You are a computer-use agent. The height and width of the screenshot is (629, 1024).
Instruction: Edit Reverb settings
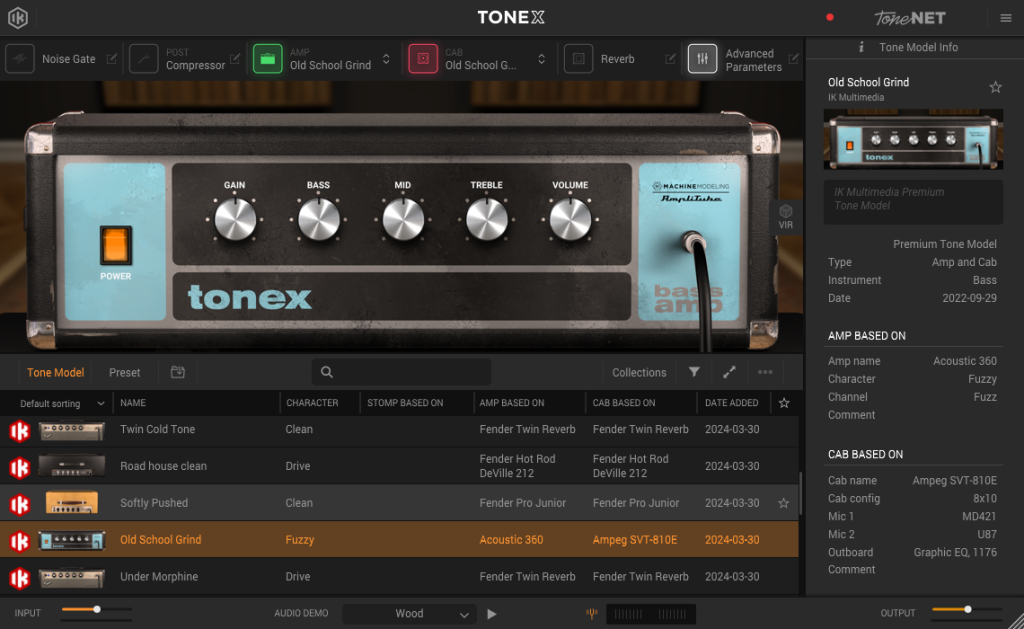(x=670, y=59)
